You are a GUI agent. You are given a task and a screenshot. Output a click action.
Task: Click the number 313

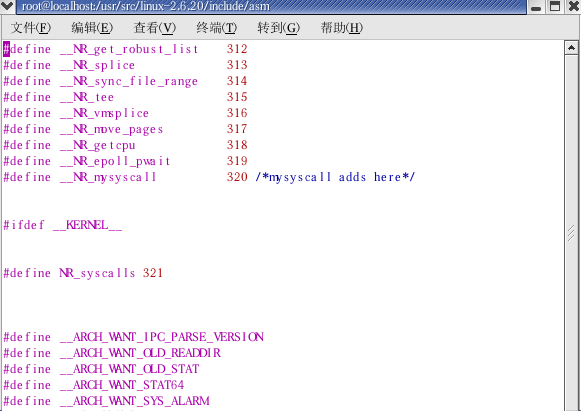(237, 65)
